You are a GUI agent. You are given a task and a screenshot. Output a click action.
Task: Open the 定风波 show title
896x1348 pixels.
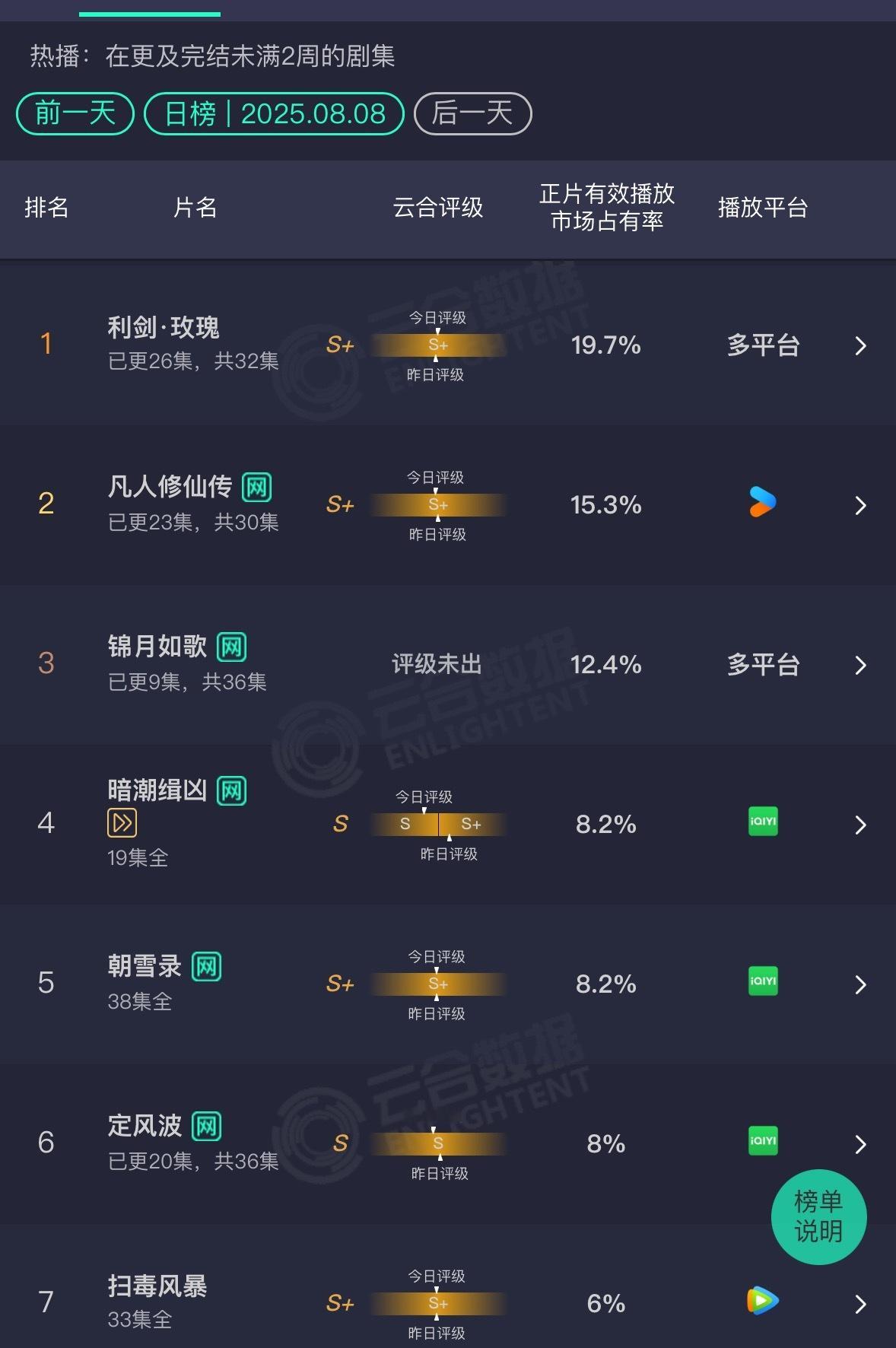click(145, 1126)
